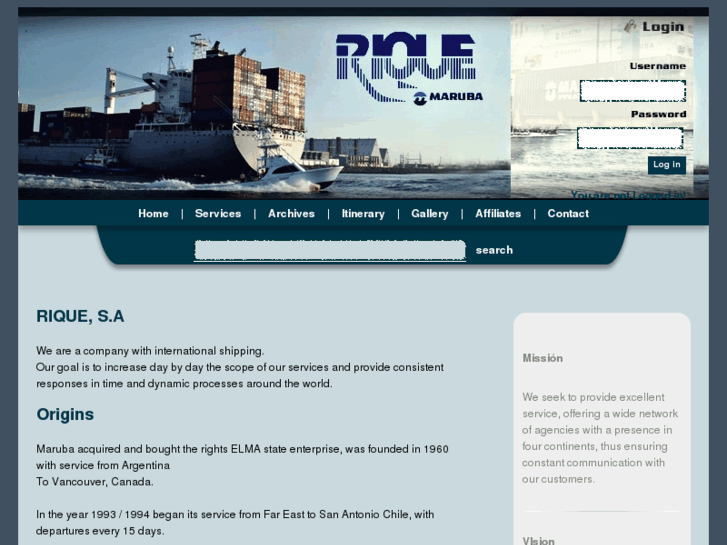This screenshot has height=545, width=727.
Task: Open the Contact page
Action: (x=568, y=214)
